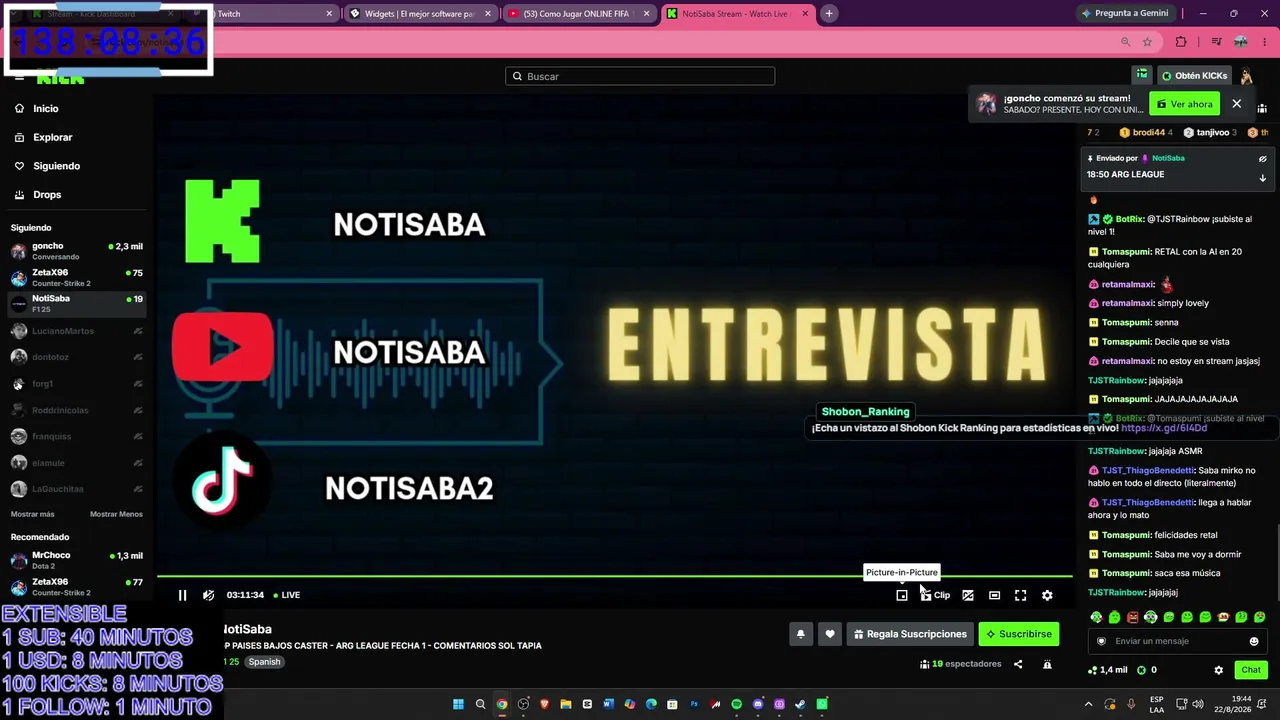Open Picture-in-Picture mode
The image size is (1280, 720).
pyautogui.click(x=902, y=595)
